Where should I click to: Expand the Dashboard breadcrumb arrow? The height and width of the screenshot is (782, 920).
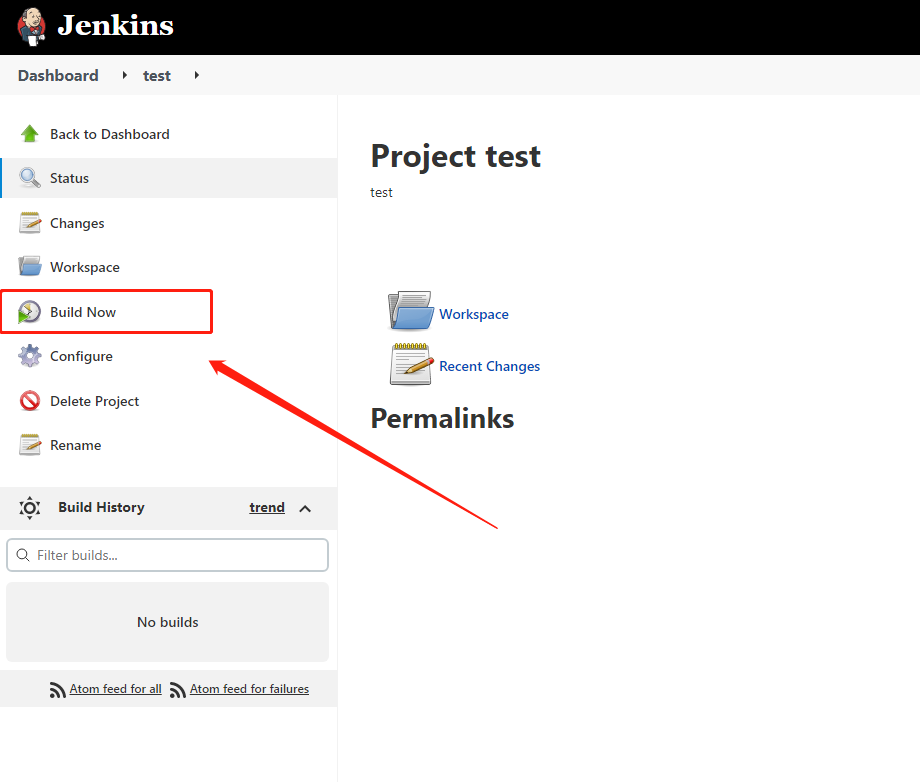click(x=125, y=75)
